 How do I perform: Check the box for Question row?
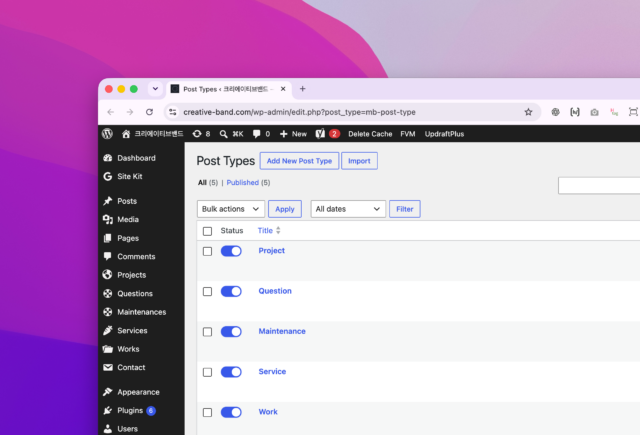coord(207,292)
